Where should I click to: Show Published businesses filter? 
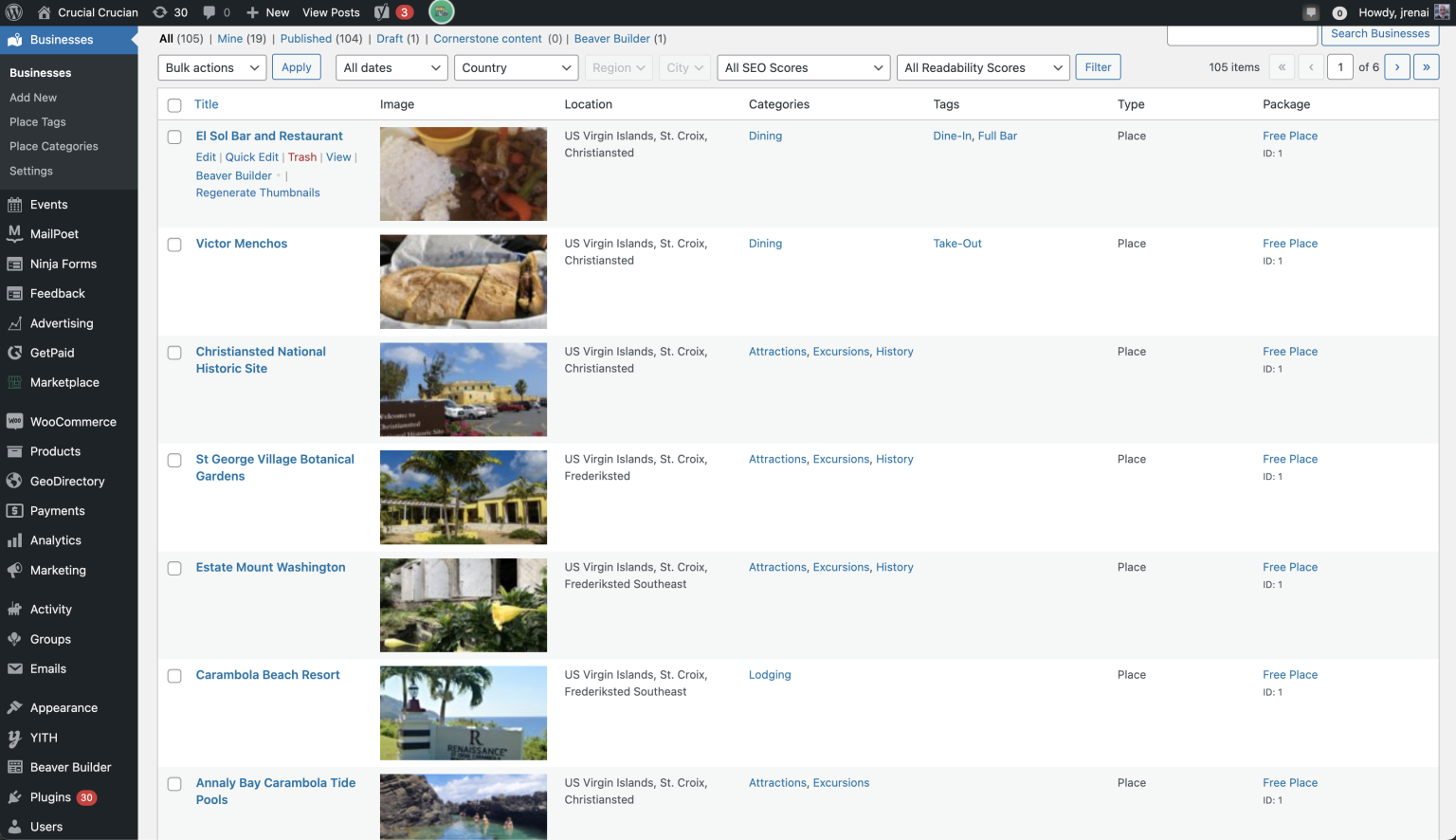pyautogui.click(x=306, y=39)
